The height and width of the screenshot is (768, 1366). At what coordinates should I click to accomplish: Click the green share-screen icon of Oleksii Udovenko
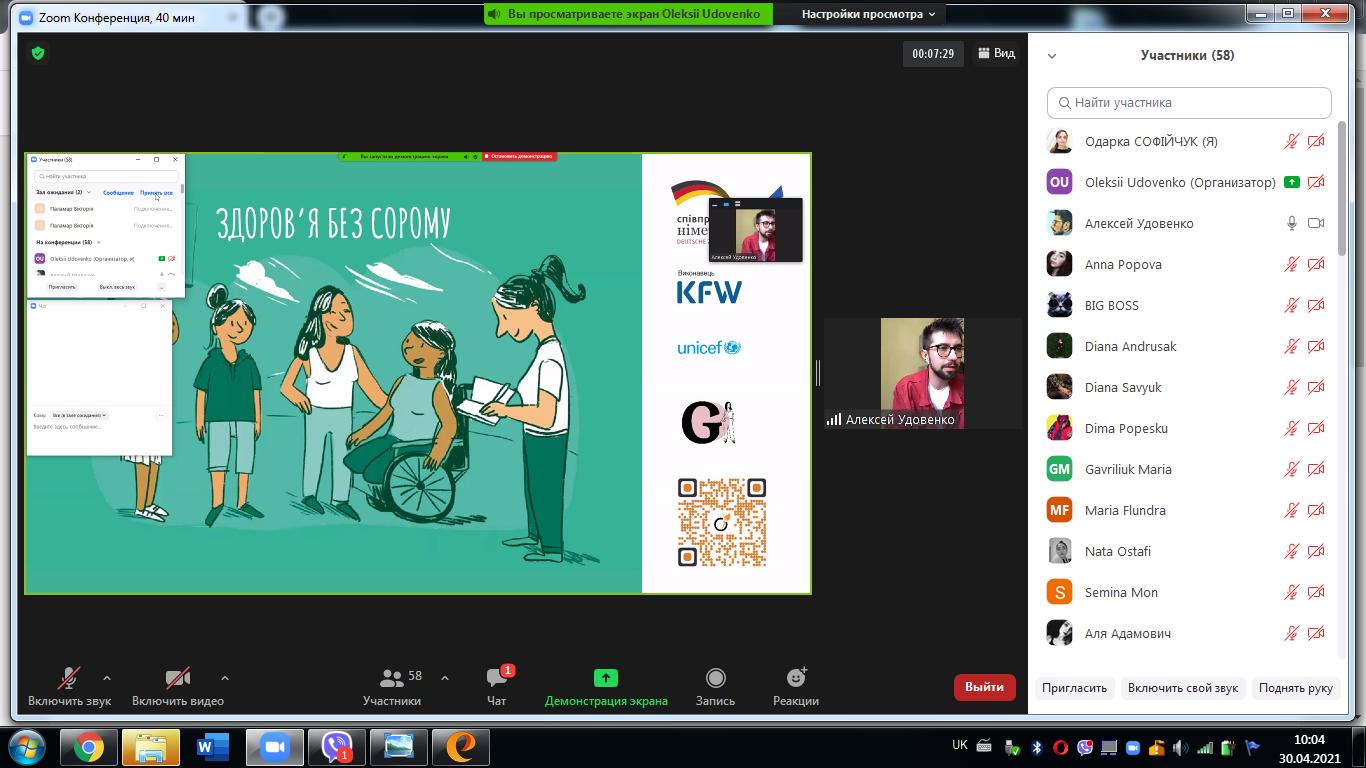1292,182
